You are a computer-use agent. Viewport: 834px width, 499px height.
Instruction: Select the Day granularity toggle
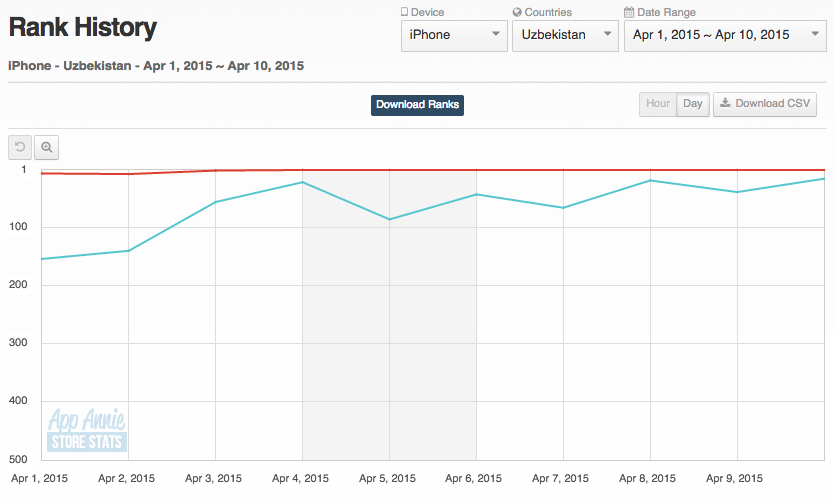point(692,104)
